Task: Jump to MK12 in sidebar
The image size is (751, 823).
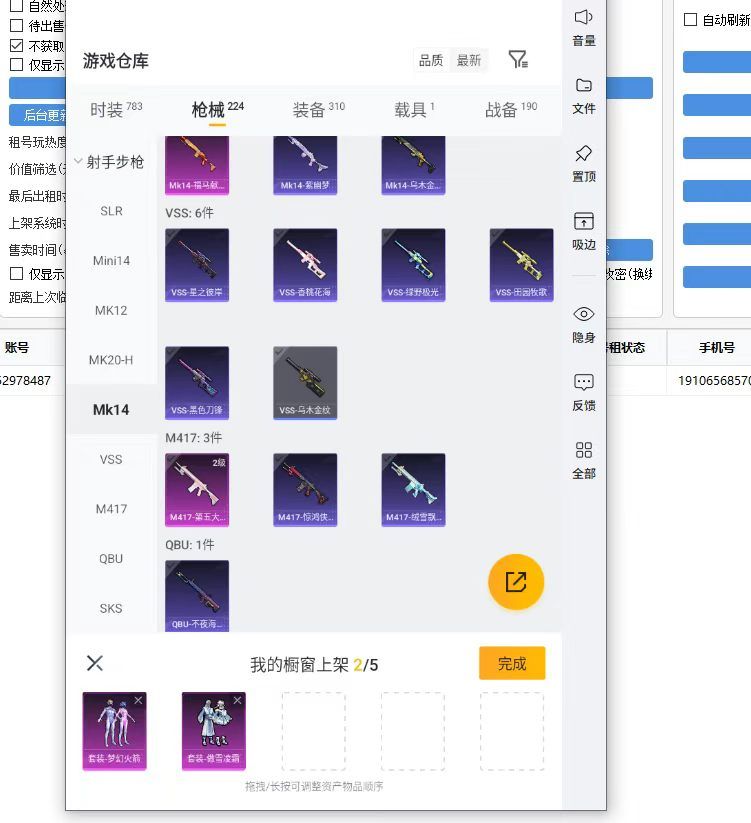Action: click(111, 310)
